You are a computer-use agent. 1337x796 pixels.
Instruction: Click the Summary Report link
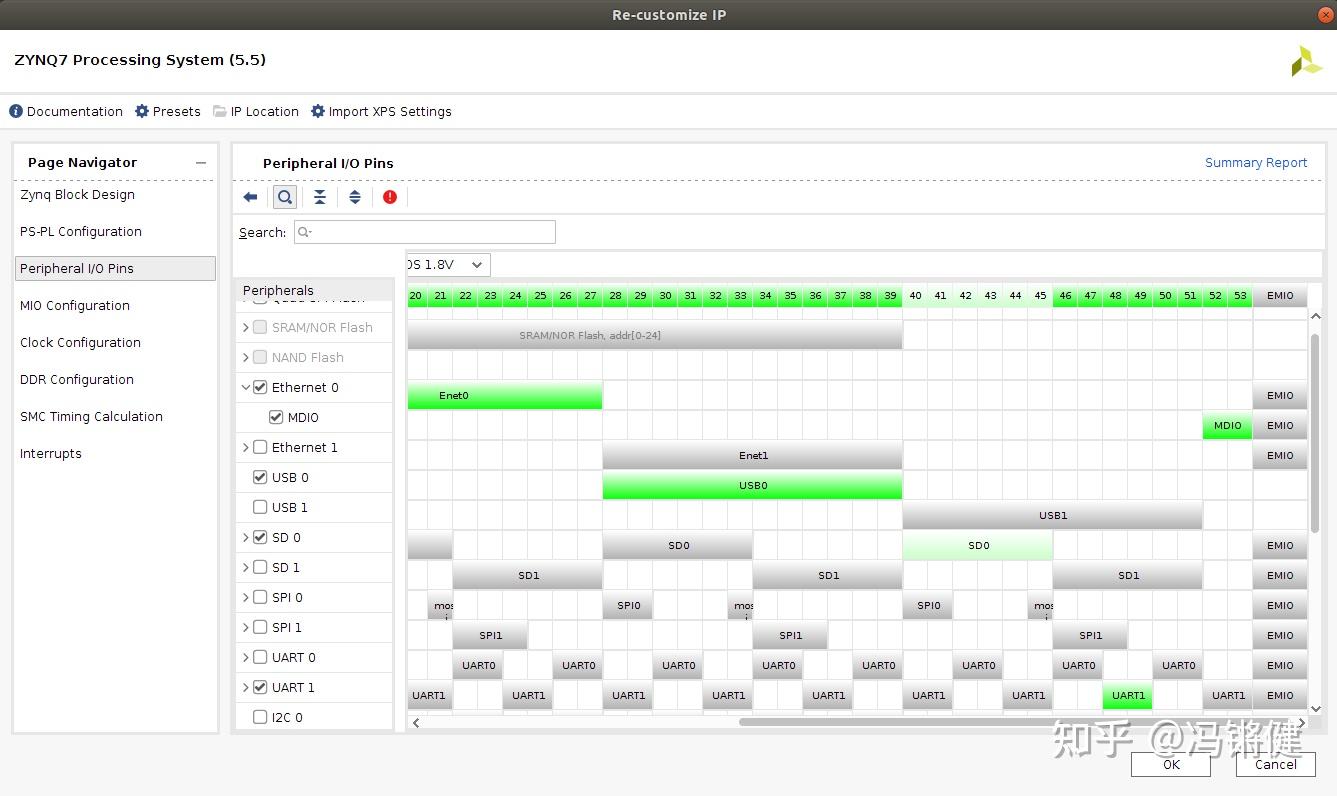click(1256, 162)
